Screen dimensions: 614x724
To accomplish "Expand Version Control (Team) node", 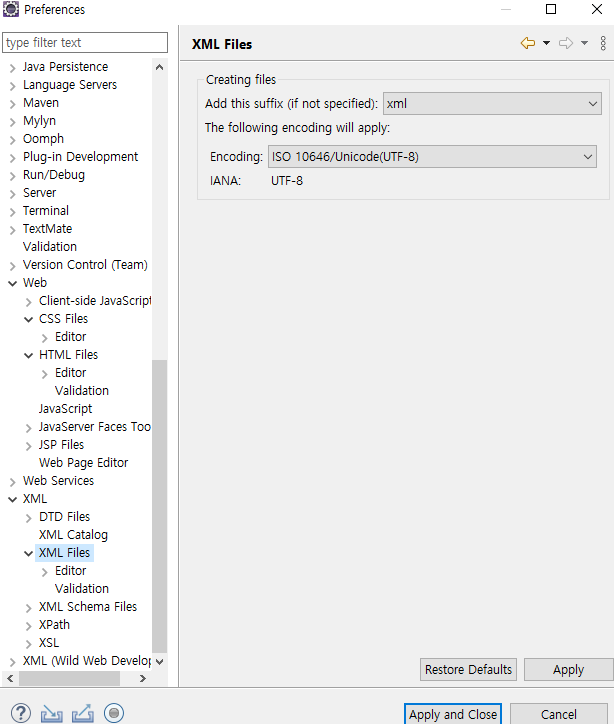I will 12,266.
